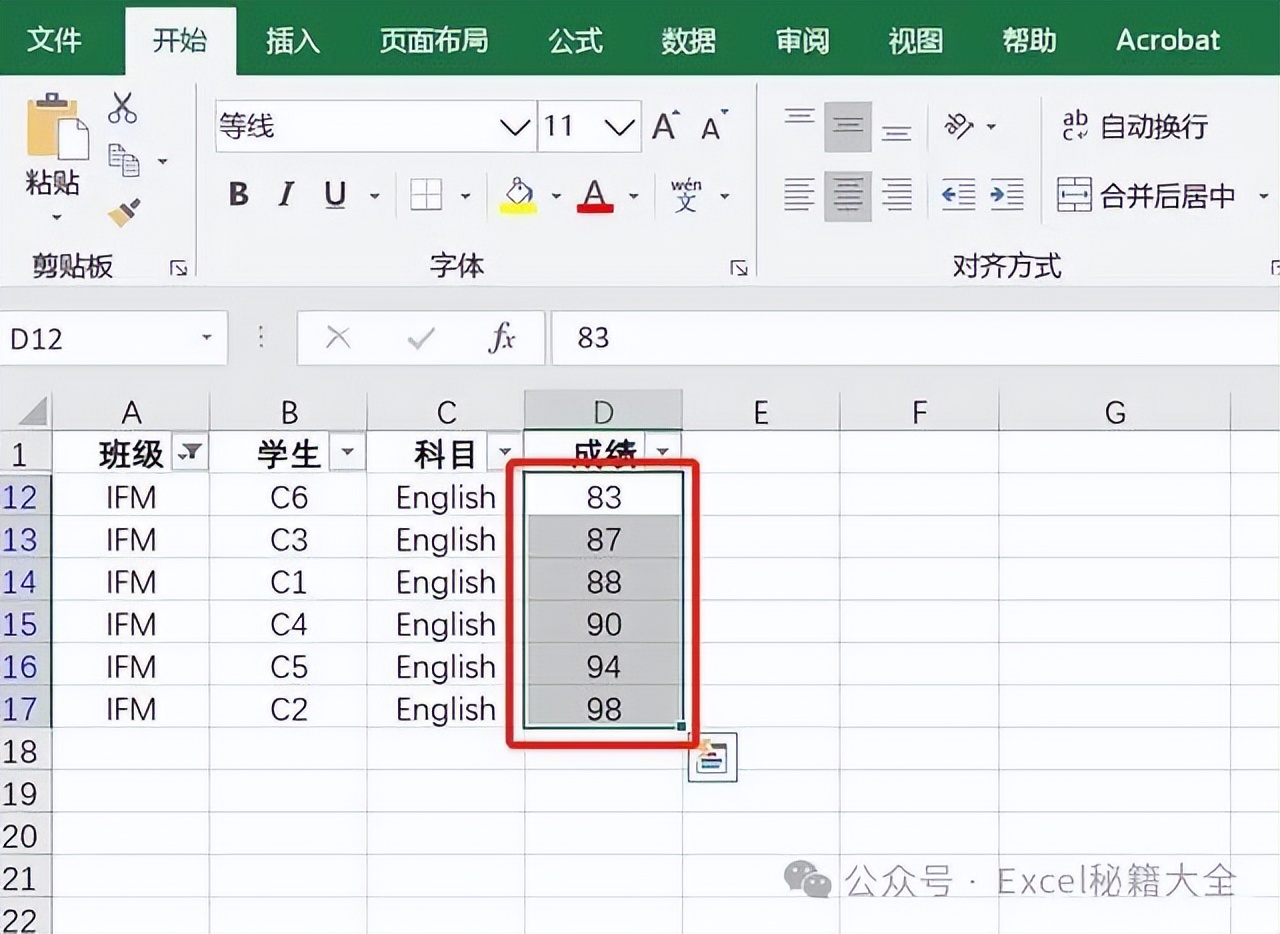Open underline style dropdown arrow
The height and width of the screenshot is (934, 1280).
375,196
